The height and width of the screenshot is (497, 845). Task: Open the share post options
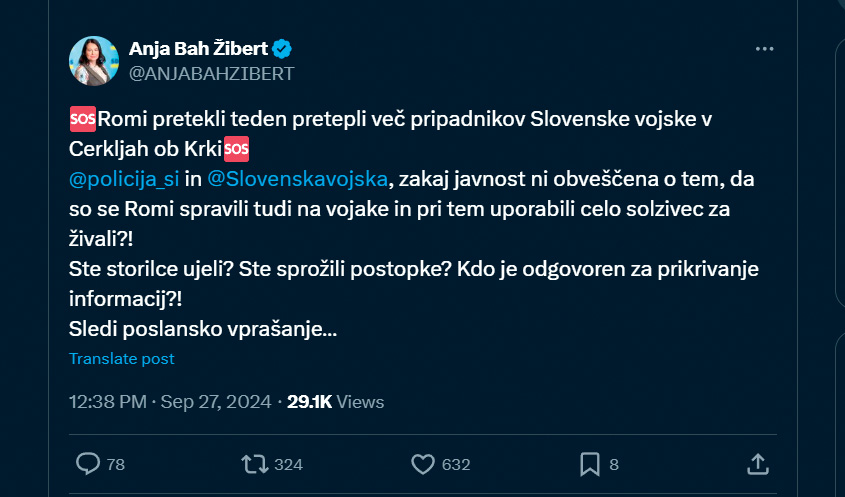758,463
